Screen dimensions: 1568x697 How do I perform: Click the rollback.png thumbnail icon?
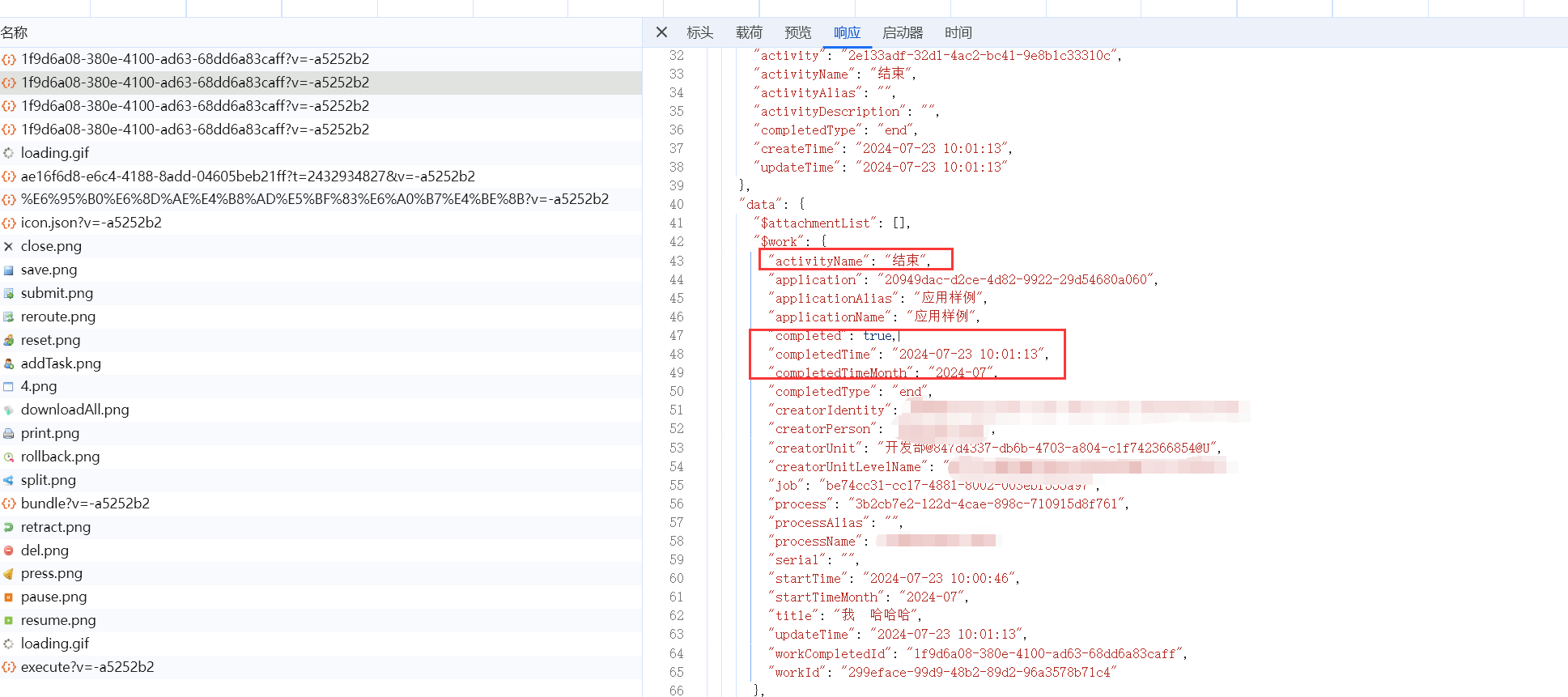click(8, 457)
